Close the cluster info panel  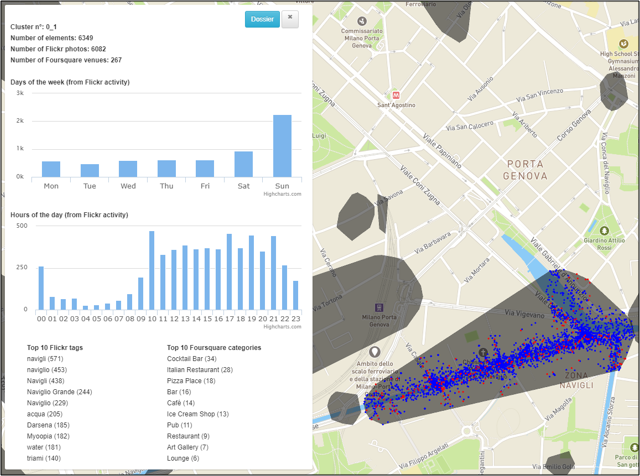point(290,19)
